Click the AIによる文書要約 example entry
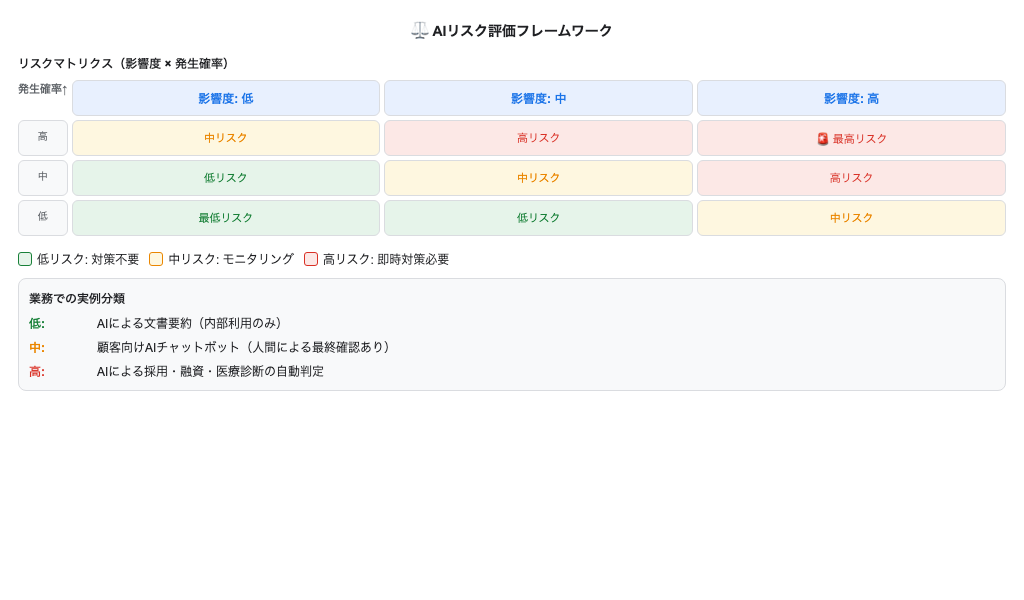Screen dimensions: 1024x600 [x=190, y=323]
